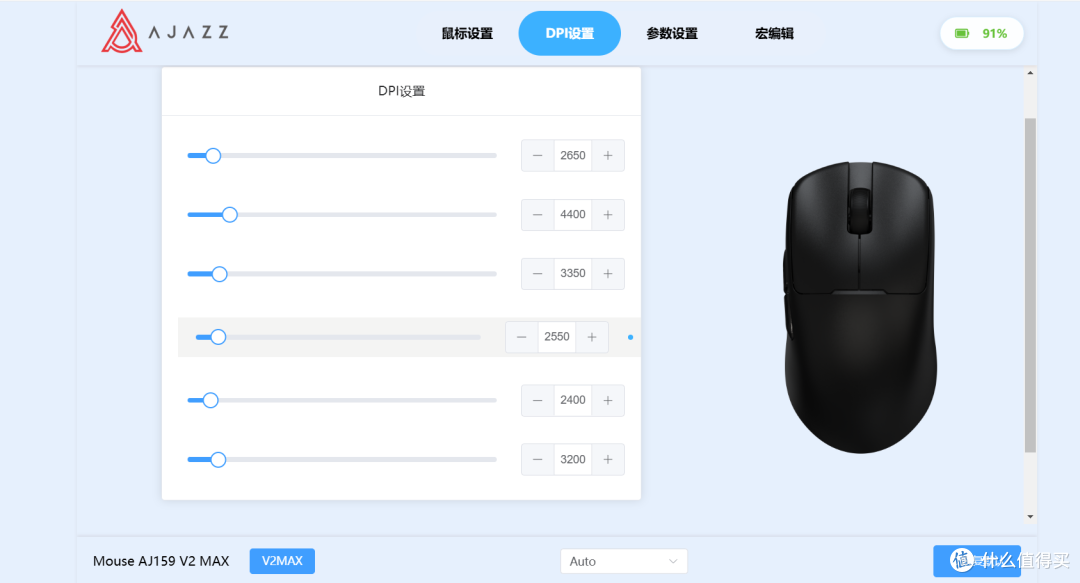
Task: Click the 2550 DPI input field
Action: coord(557,337)
